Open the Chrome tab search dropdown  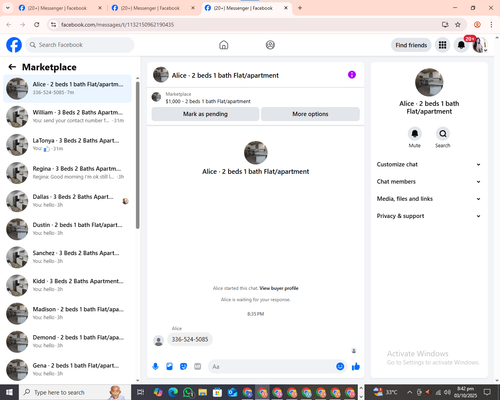pos(8,8)
